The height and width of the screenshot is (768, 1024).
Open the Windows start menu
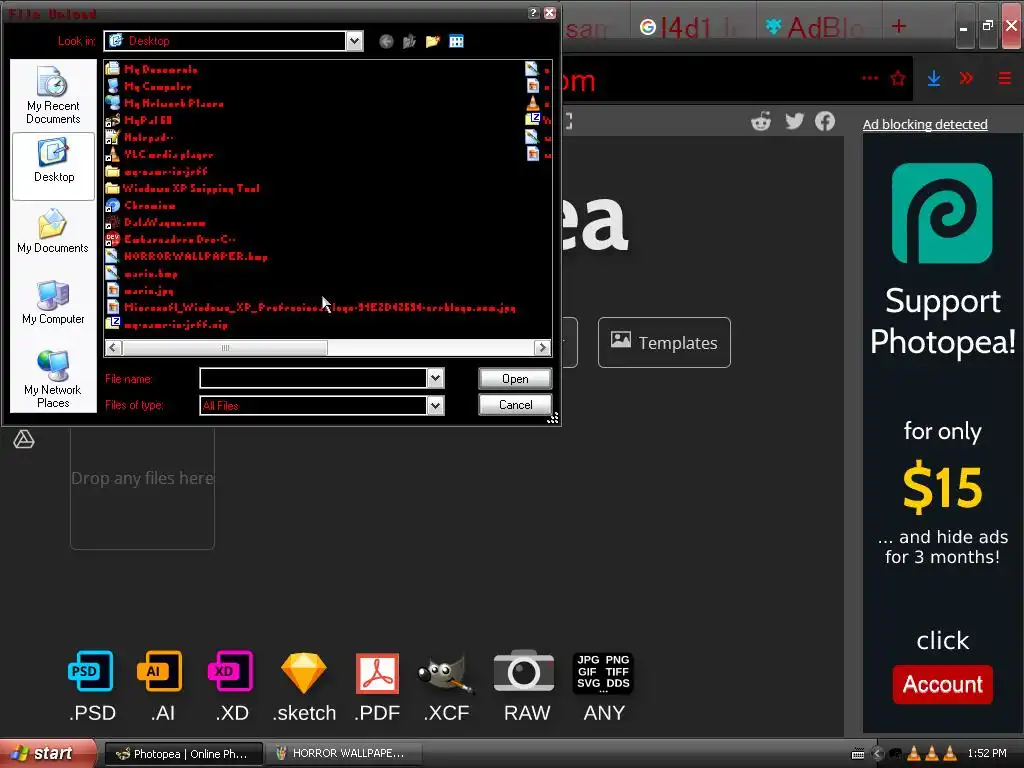coord(48,753)
